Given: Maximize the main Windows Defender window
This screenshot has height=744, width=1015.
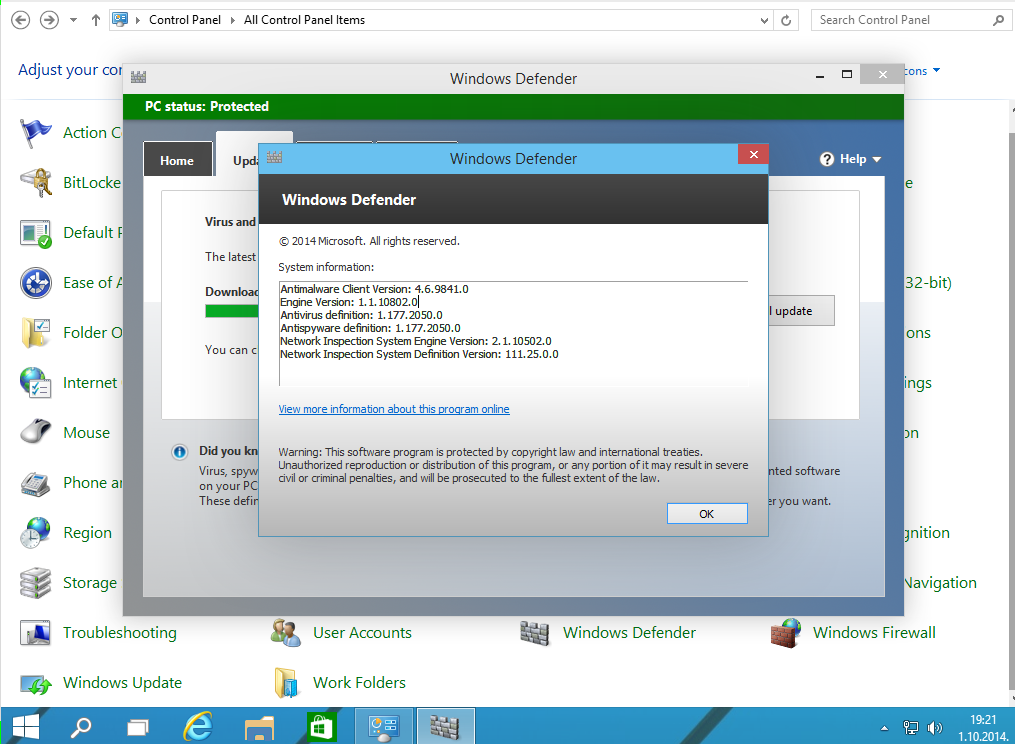Looking at the screenshot, I should coord(847,74).
